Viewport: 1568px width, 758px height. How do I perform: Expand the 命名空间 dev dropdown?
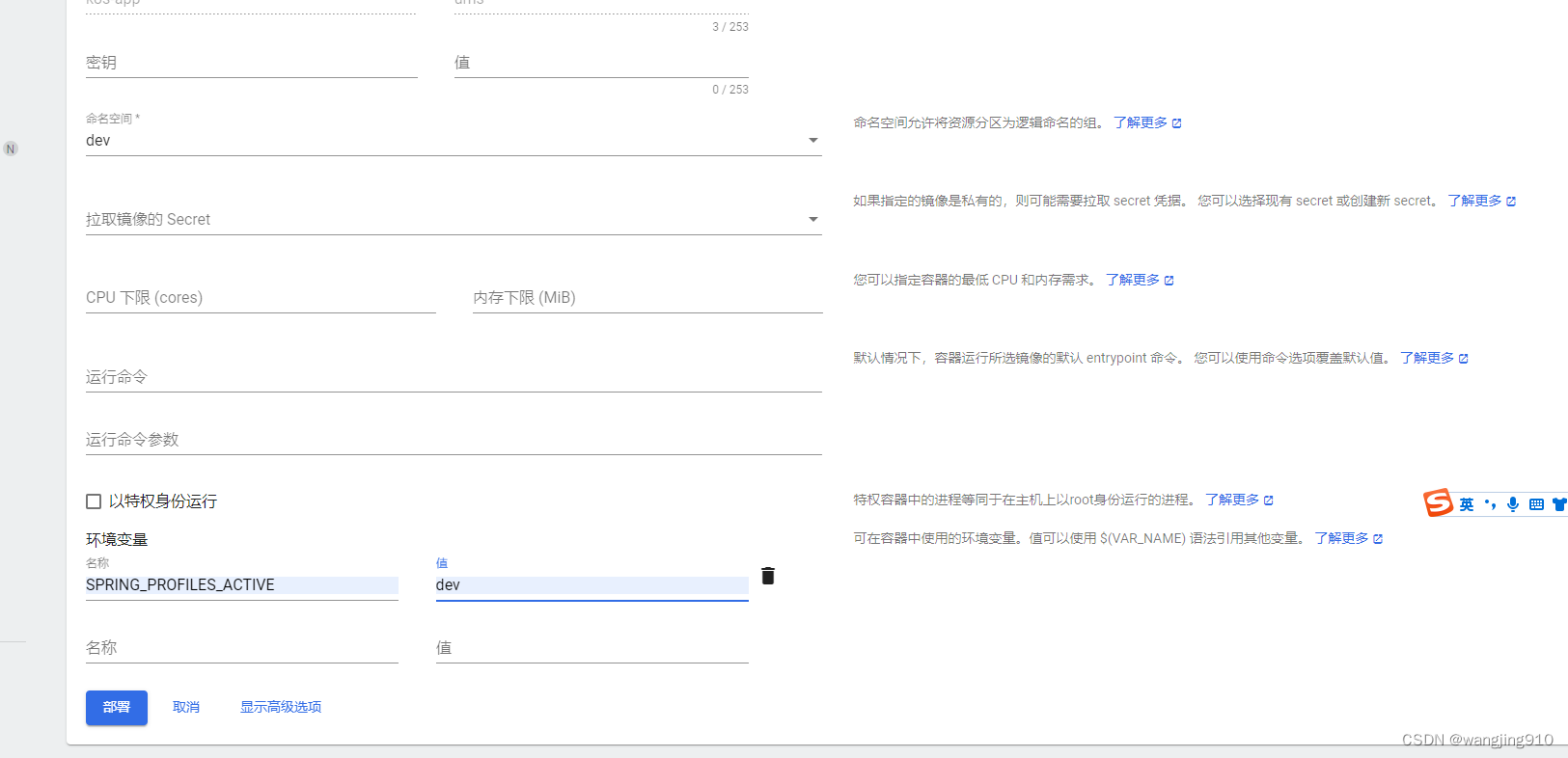point(454,141)
